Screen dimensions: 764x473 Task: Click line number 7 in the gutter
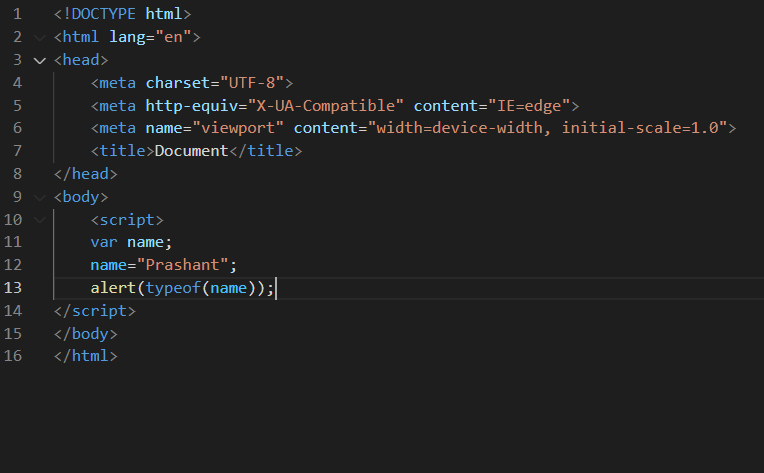[17, 151]
